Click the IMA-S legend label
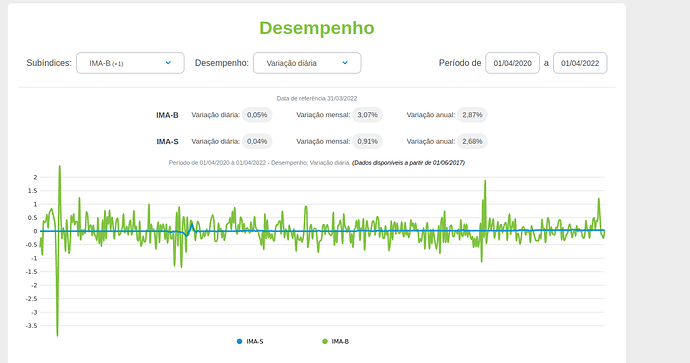 pos(255,341)
